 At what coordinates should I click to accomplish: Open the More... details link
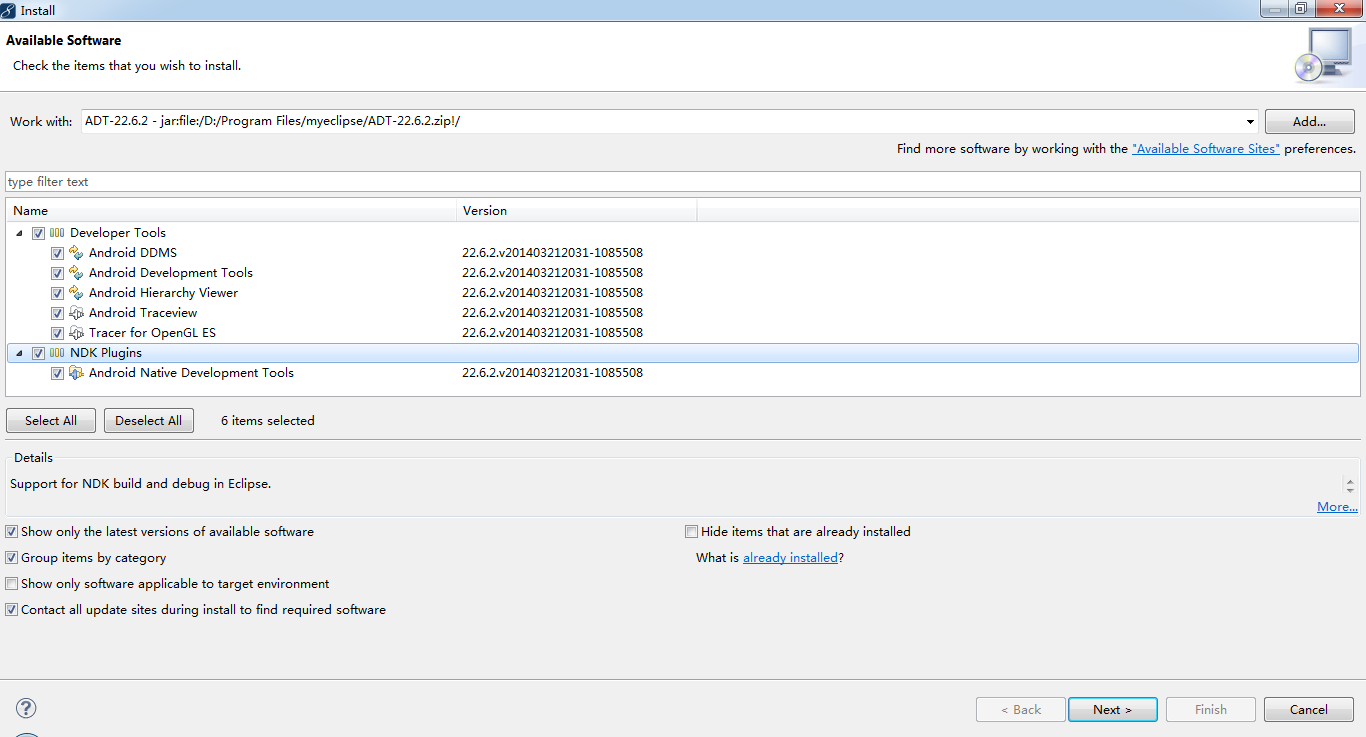[x=1337, y=507]
